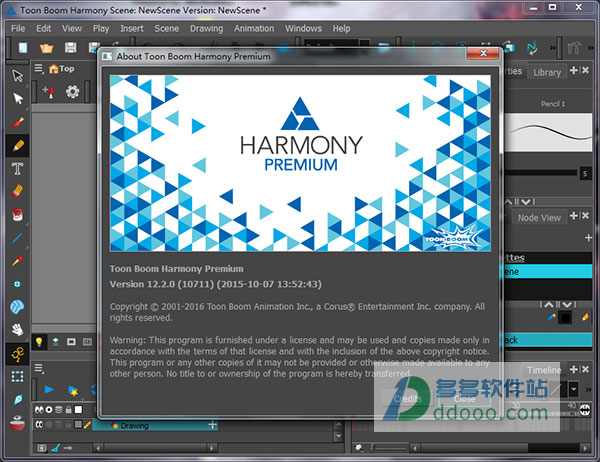Image resolution: width=600 pixels, height=462 pixels.
Task: Toggle solo mode circle in timeline header
Action: coord(49,410)
